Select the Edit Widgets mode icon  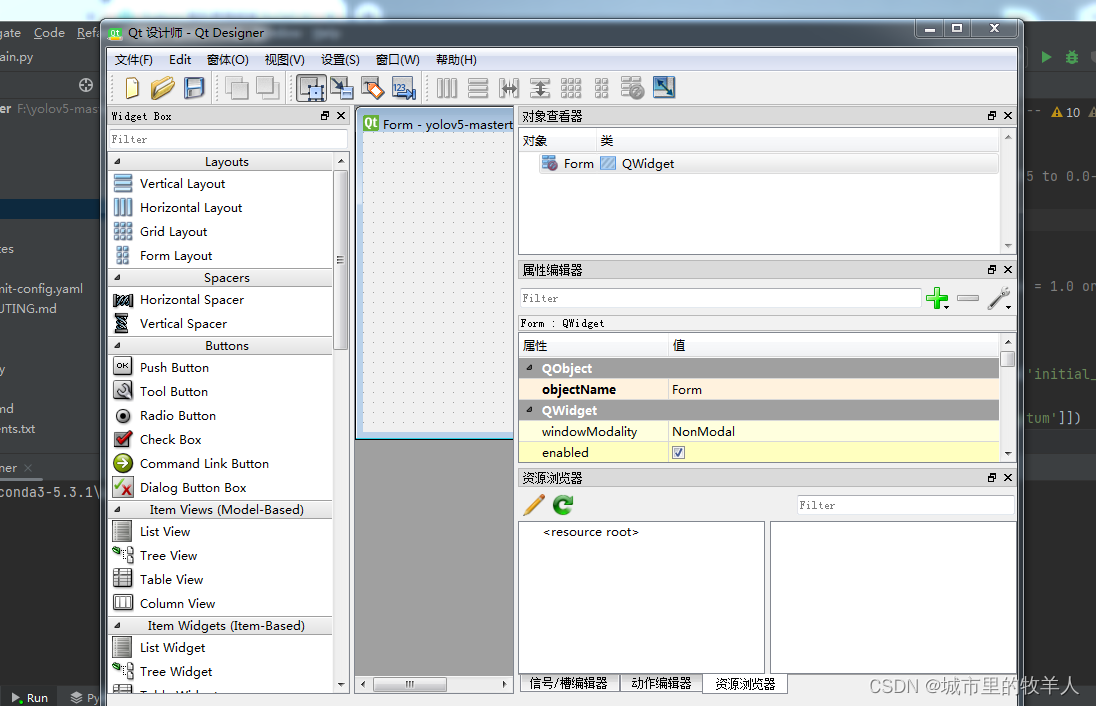click(312, 88)
